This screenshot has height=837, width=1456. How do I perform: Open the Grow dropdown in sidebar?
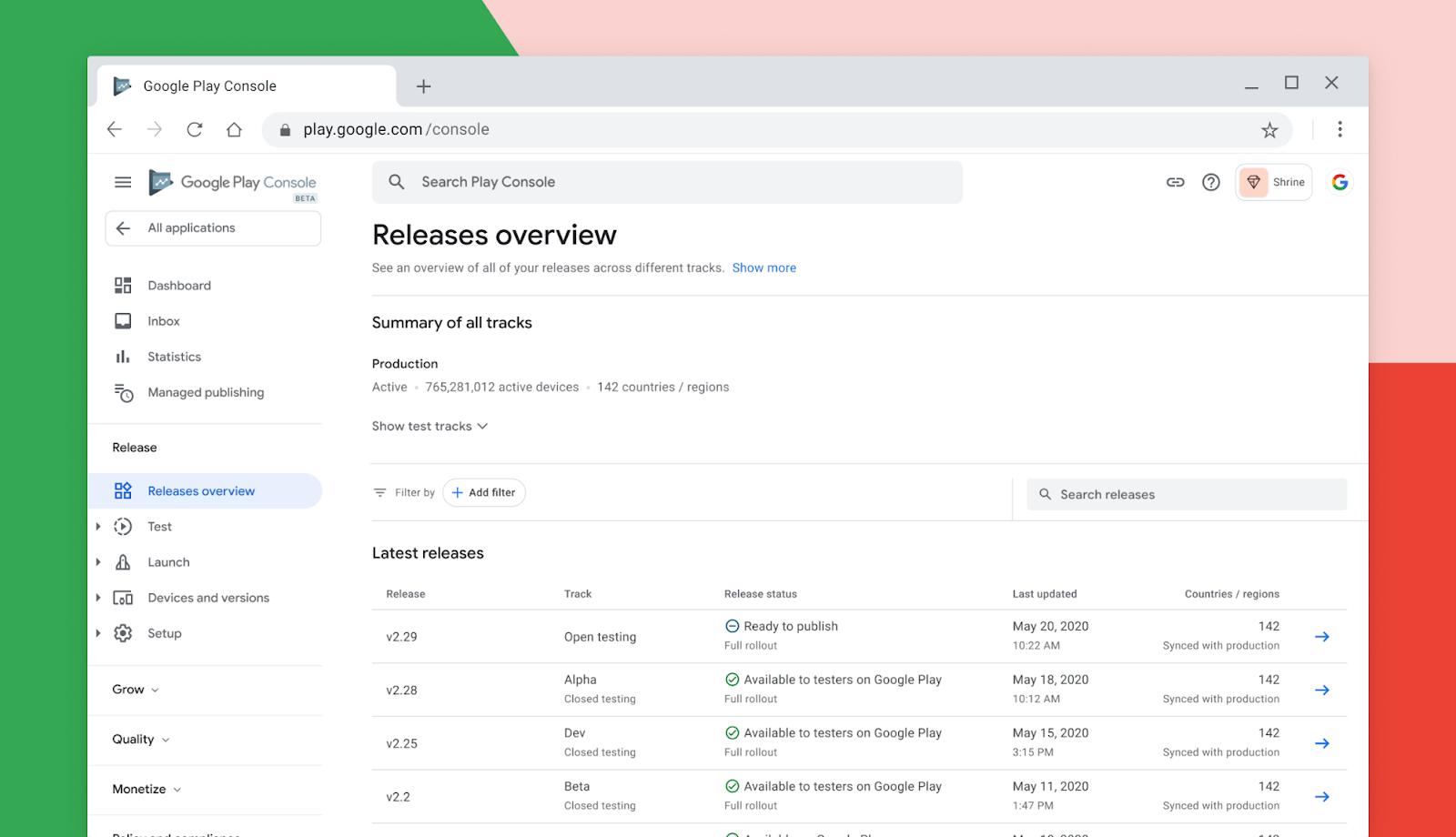(x=133, y=690)
